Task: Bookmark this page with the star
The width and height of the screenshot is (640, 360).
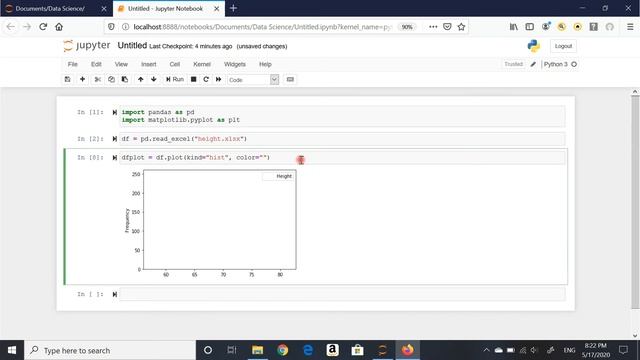Action: (461, 27)
